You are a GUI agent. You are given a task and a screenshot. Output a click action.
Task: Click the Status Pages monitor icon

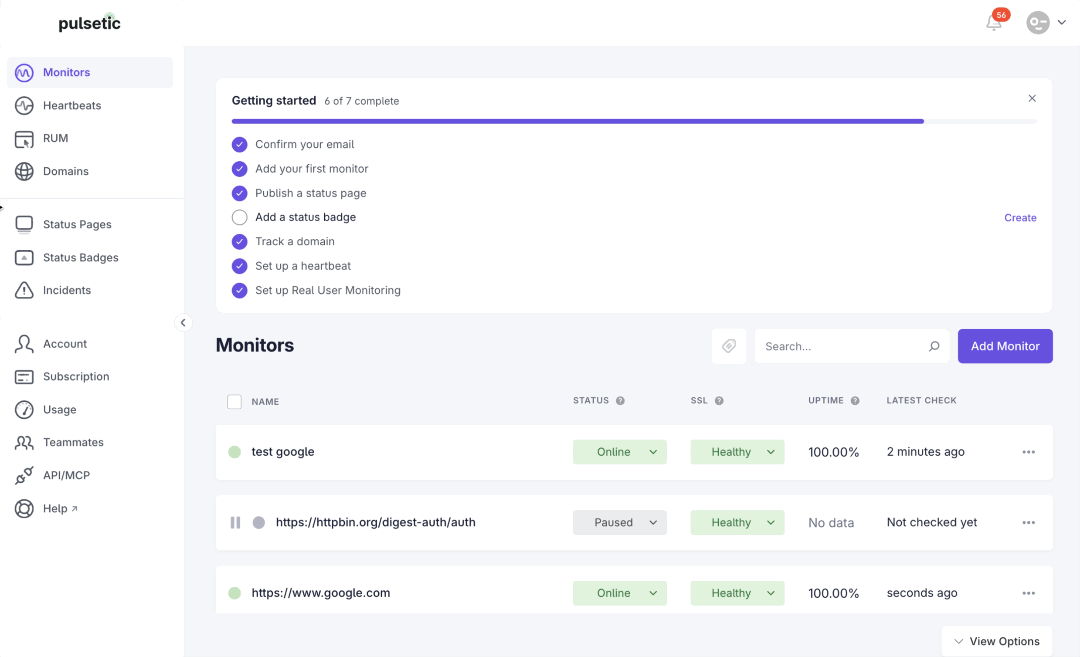24,224
